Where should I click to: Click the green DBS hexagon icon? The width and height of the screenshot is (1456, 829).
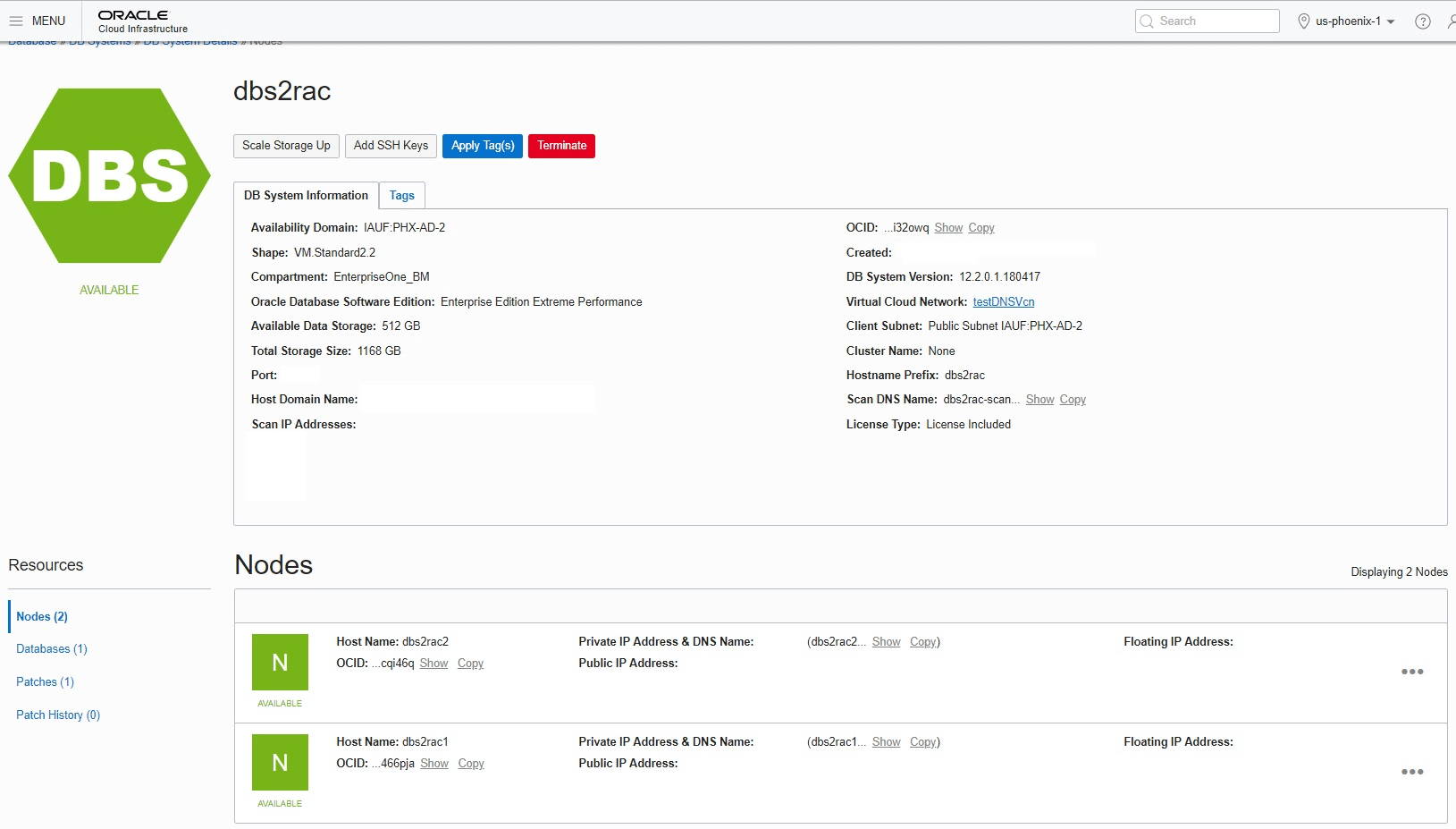point(109,175)
